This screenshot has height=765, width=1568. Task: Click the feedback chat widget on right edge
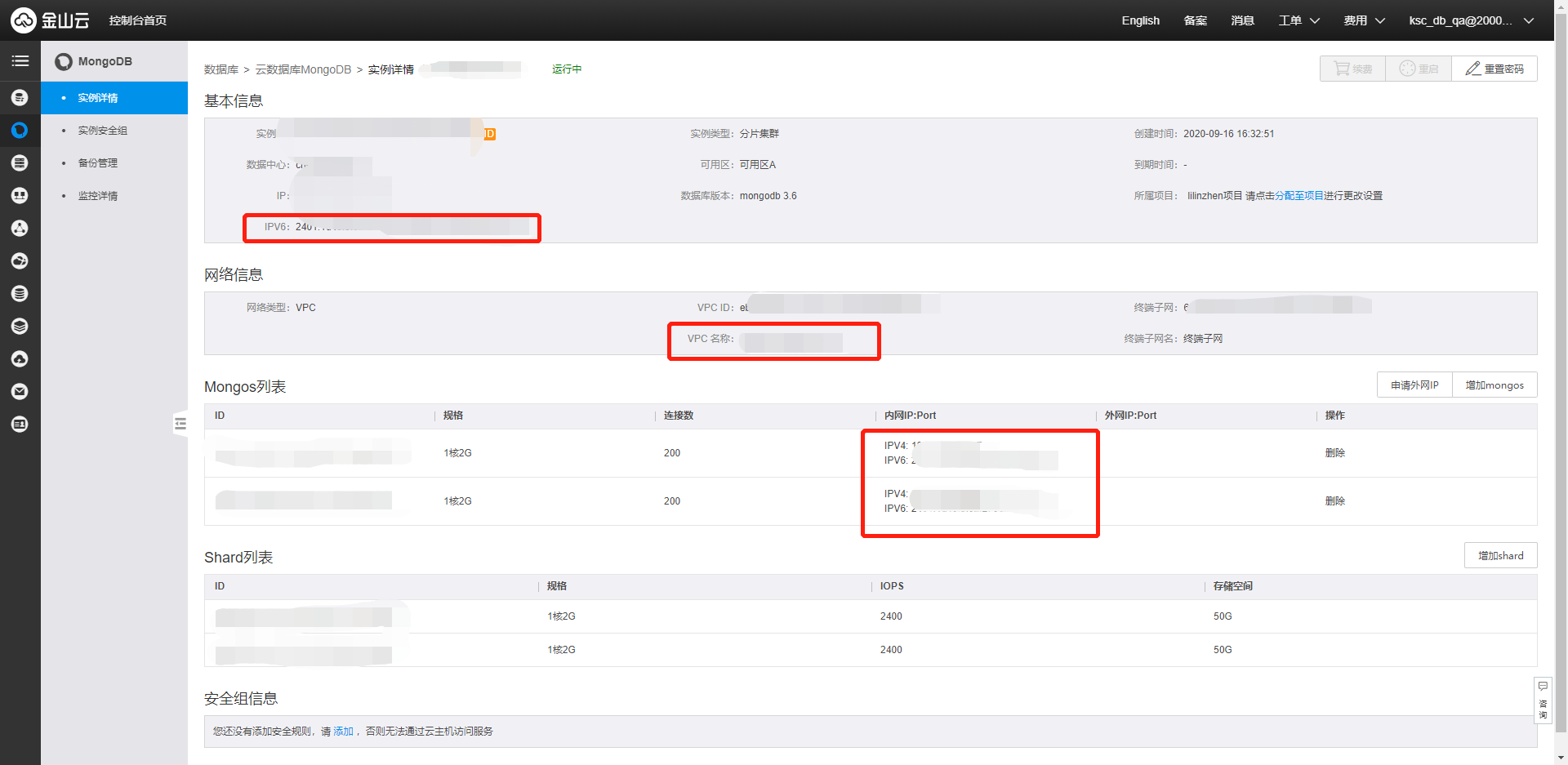click(1543, 699)
